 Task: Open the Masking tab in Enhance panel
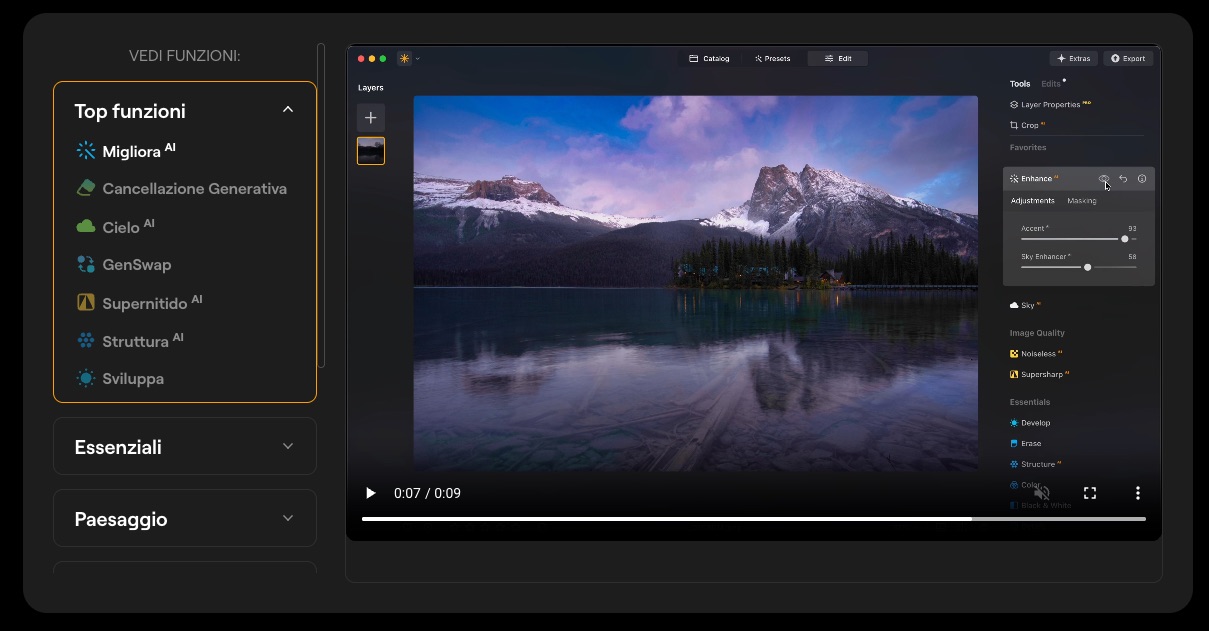point(1081,200)
